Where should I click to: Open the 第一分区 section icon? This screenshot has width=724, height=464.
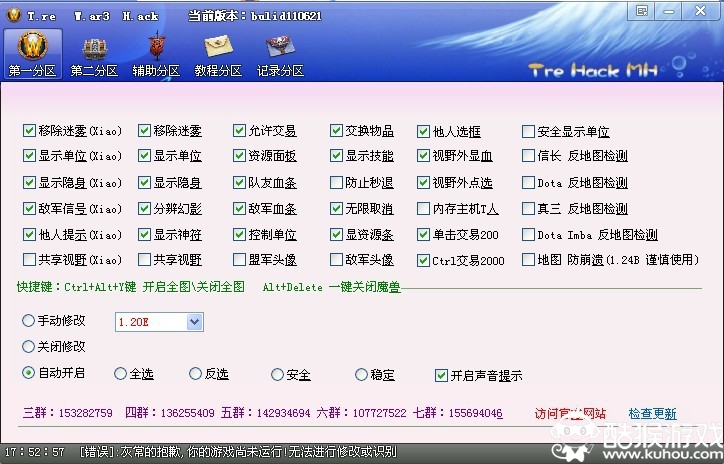point(32,53)
